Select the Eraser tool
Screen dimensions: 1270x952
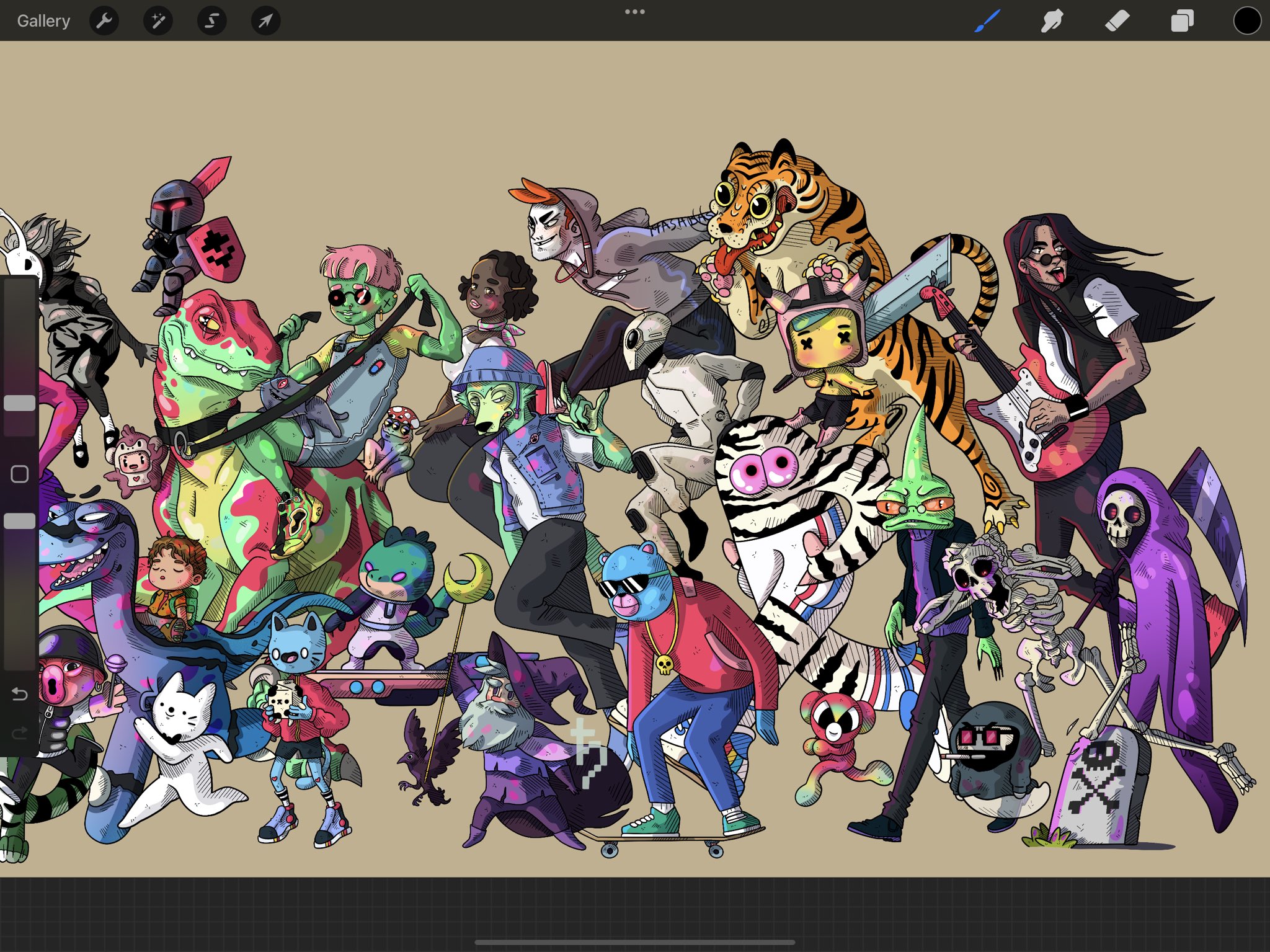click(x=1117, y=21)
